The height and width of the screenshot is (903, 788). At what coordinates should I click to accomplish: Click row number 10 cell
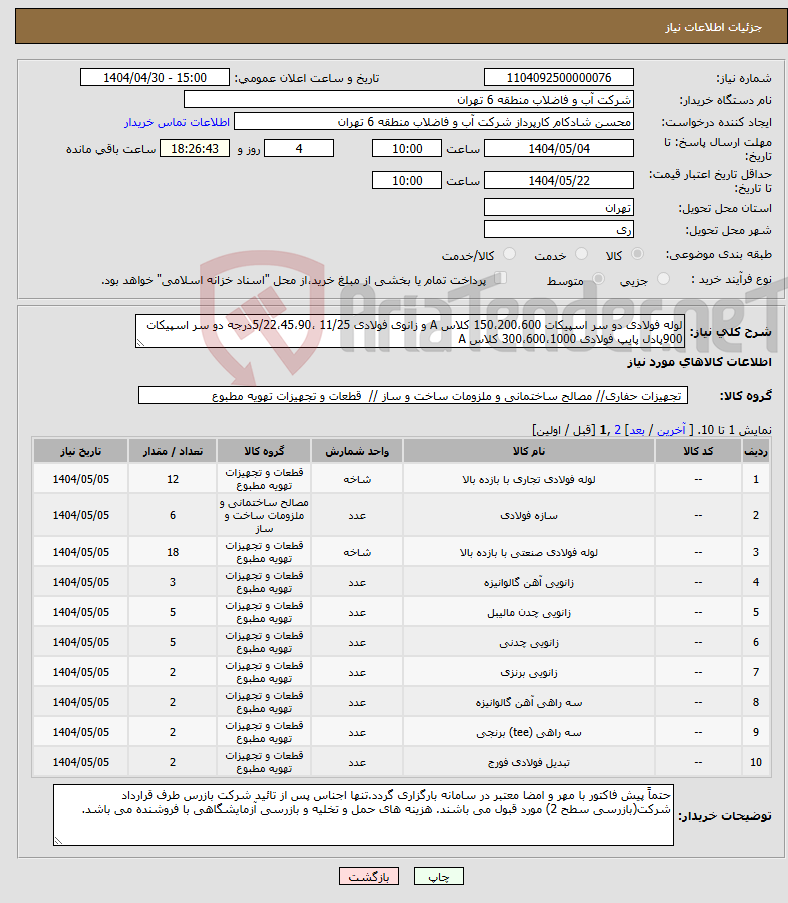tap(756, 761)
